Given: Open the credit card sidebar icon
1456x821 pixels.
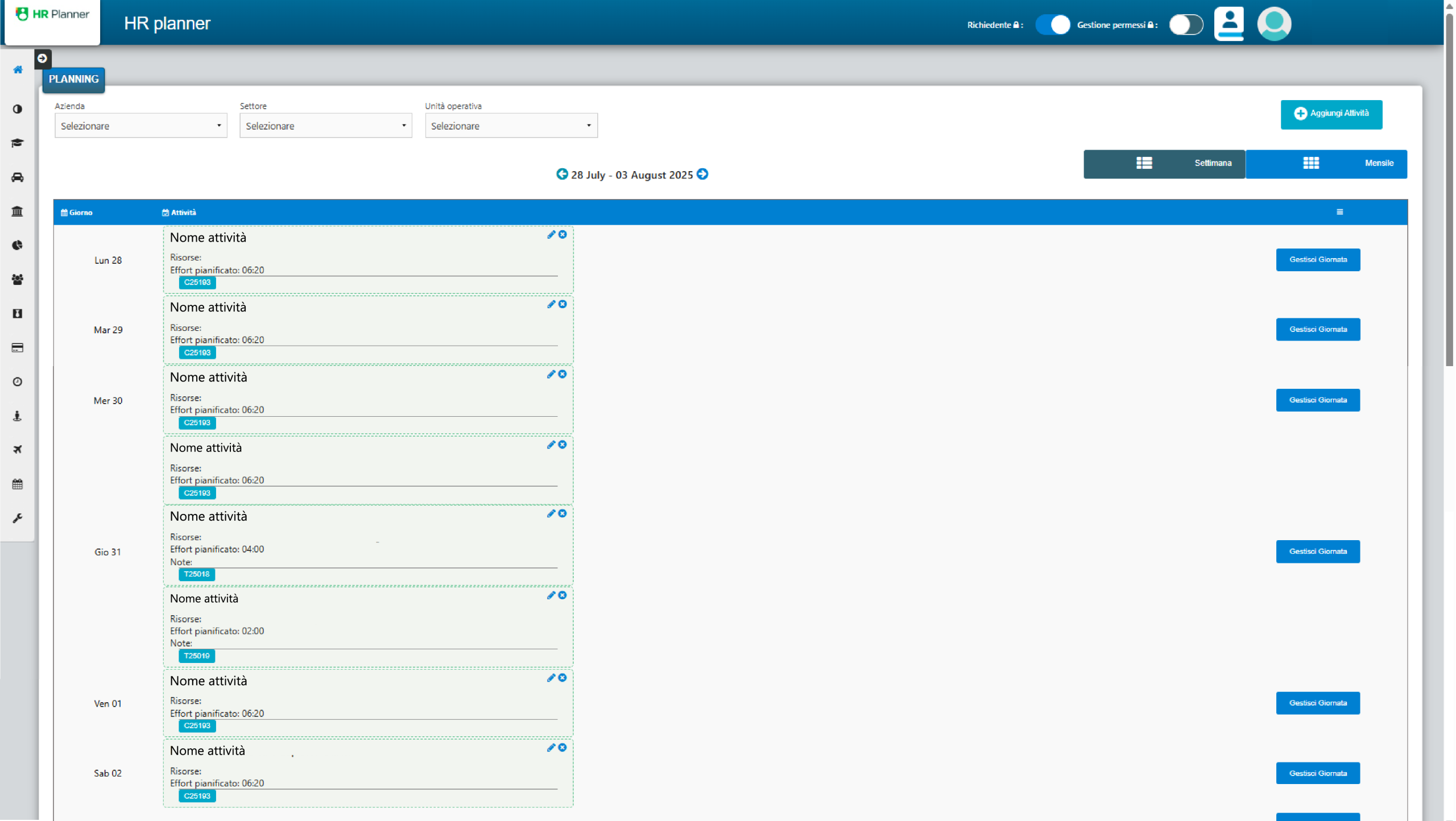Looking at the screenshot, I should click(18, 348).
